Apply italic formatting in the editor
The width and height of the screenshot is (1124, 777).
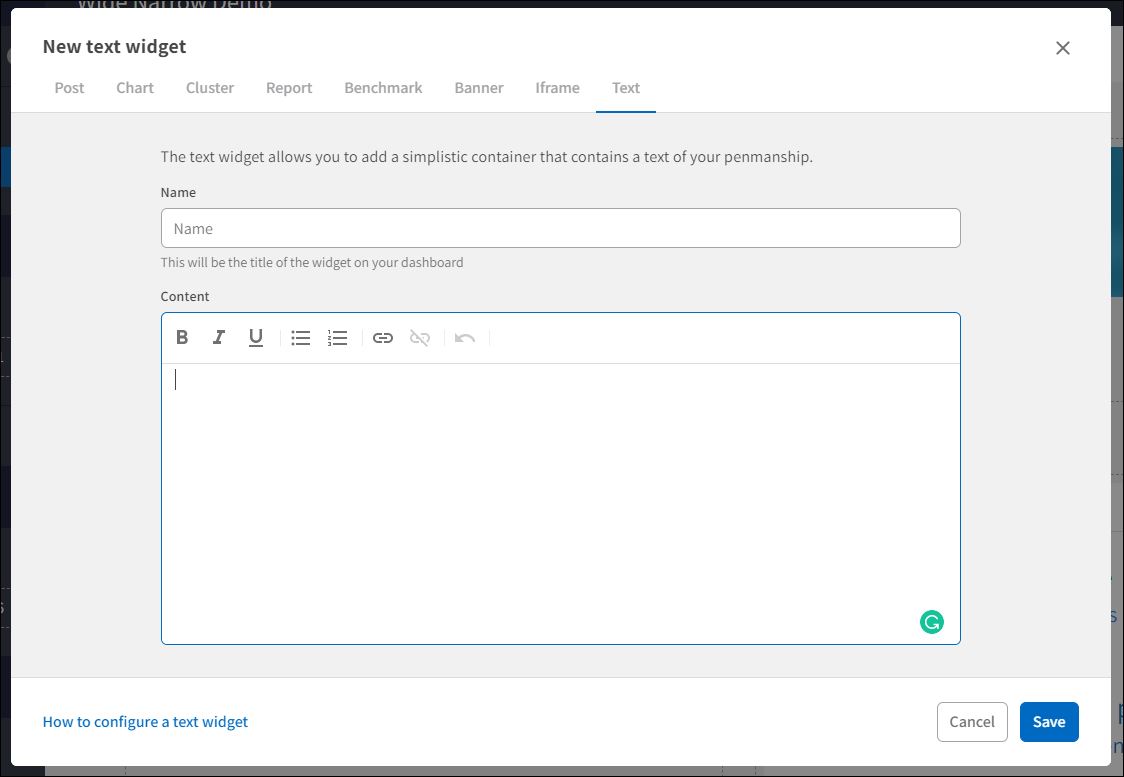tap(219, 337)
